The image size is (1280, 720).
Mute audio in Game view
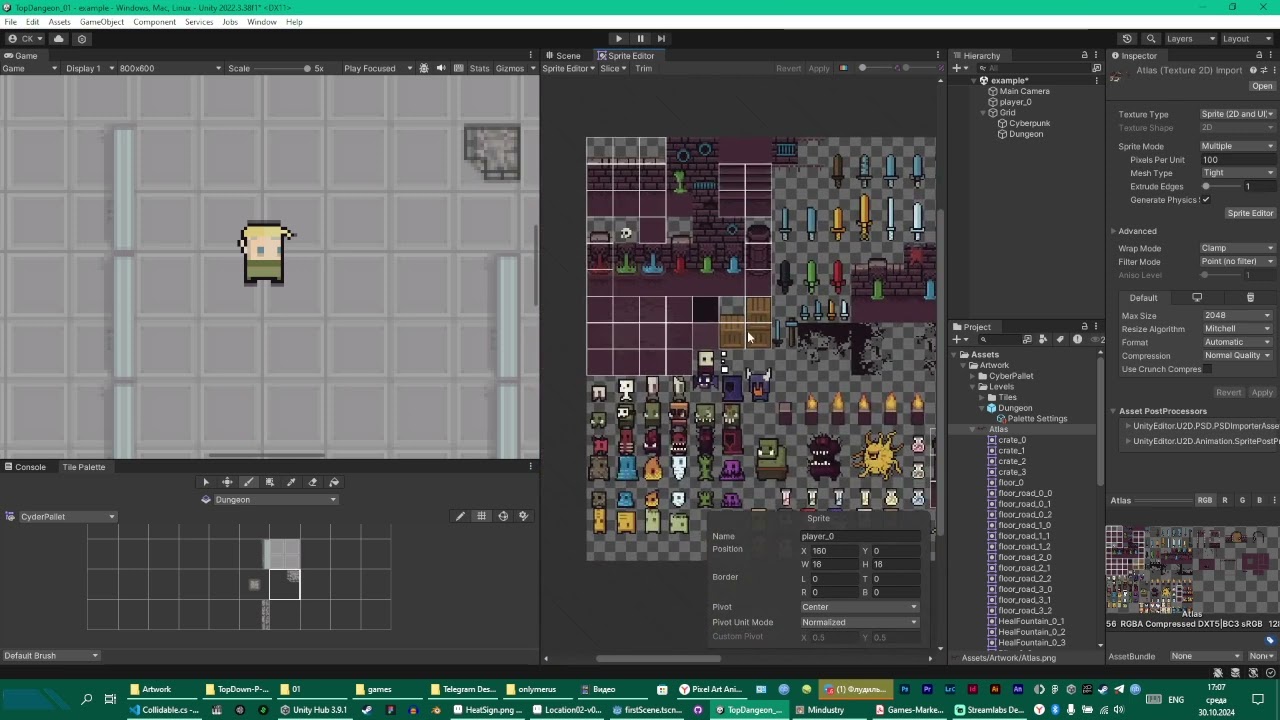pyautogui.click(x=441, y=68)
